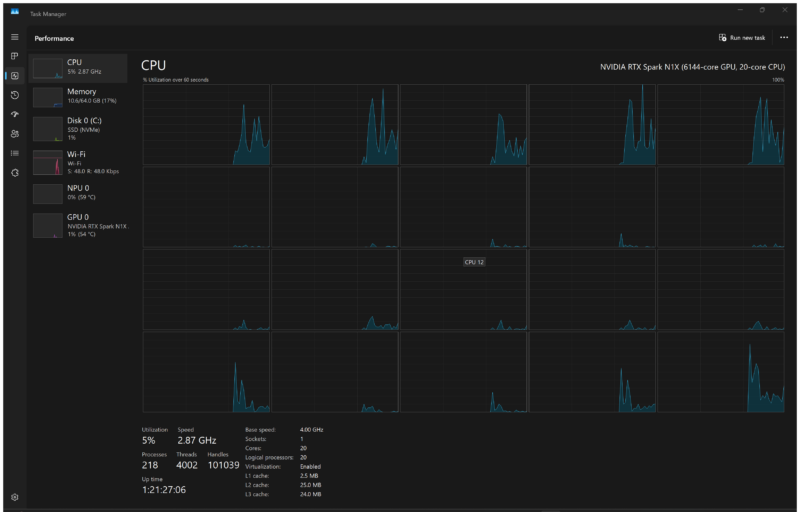Open the Startup apps icon
The width and height of the screenshot is (800, 512).
pos(15,114)
